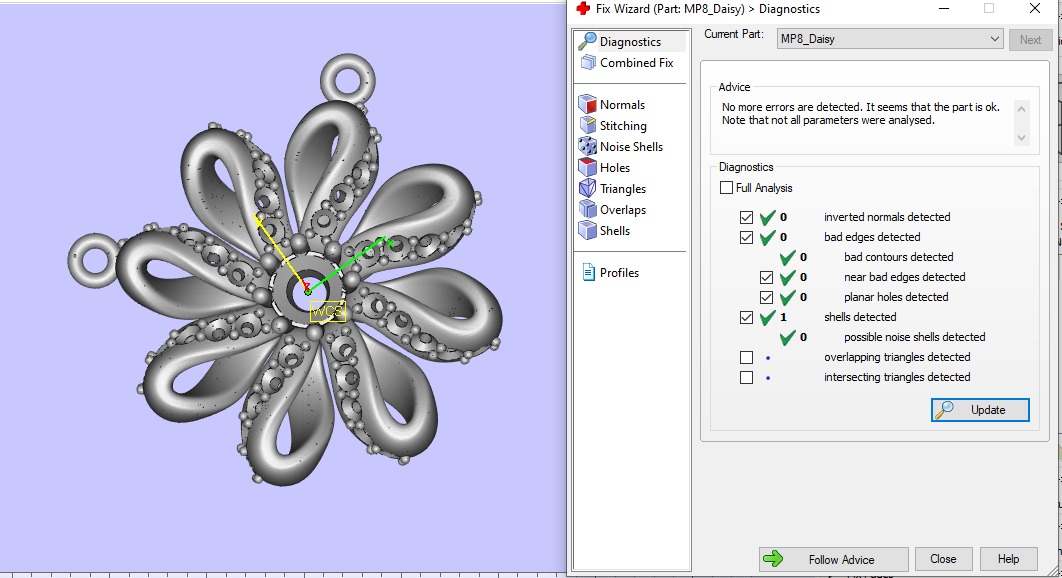This screenshot has height=578, width=1062.
Task: Enable intersecting triangles detected checkbox
Action: tap(746, 377)
